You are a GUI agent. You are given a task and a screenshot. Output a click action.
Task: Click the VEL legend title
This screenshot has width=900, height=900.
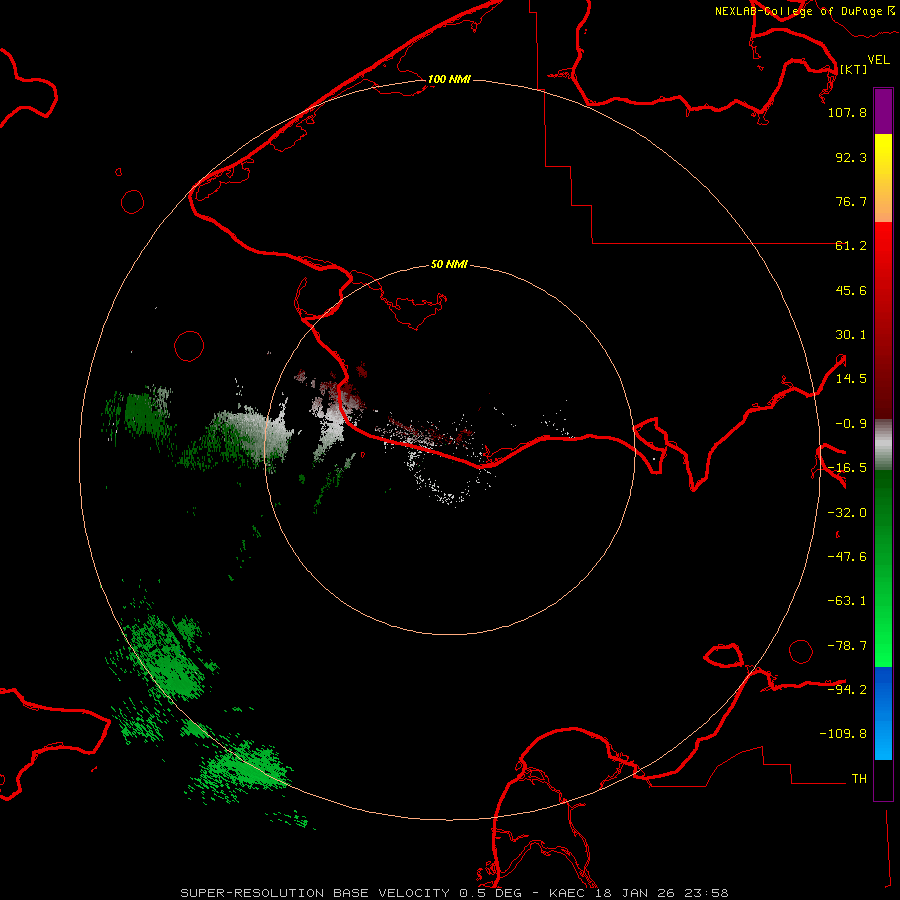[878, 60]
